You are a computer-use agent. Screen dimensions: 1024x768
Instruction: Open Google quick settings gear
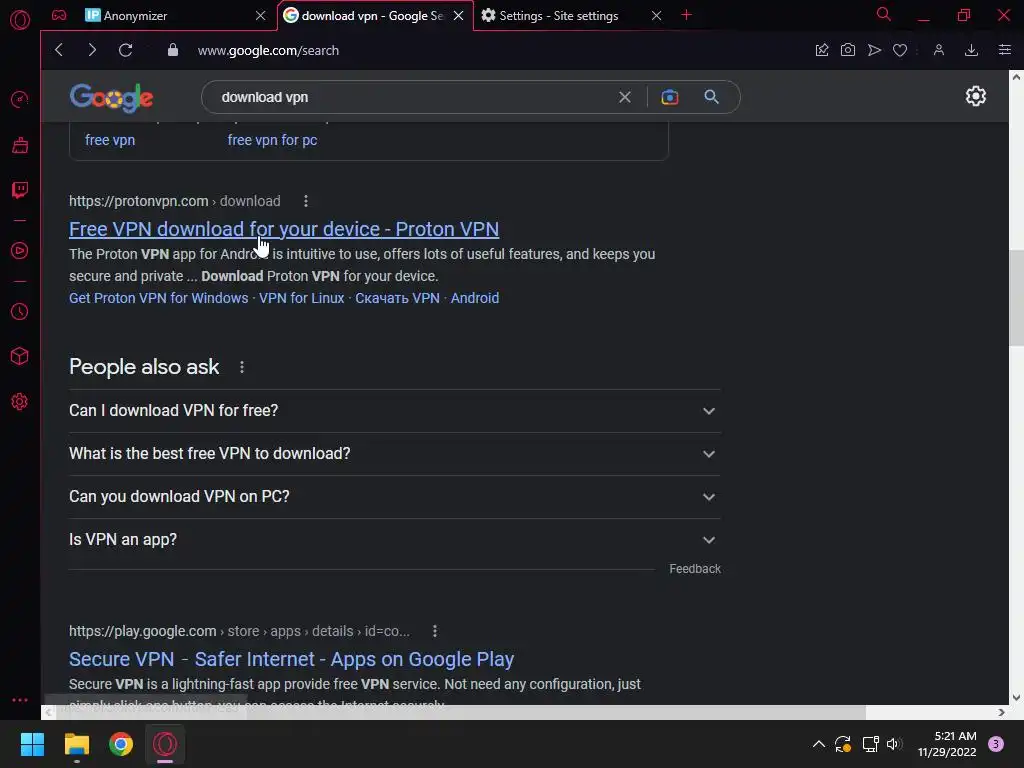coord(976,97)
